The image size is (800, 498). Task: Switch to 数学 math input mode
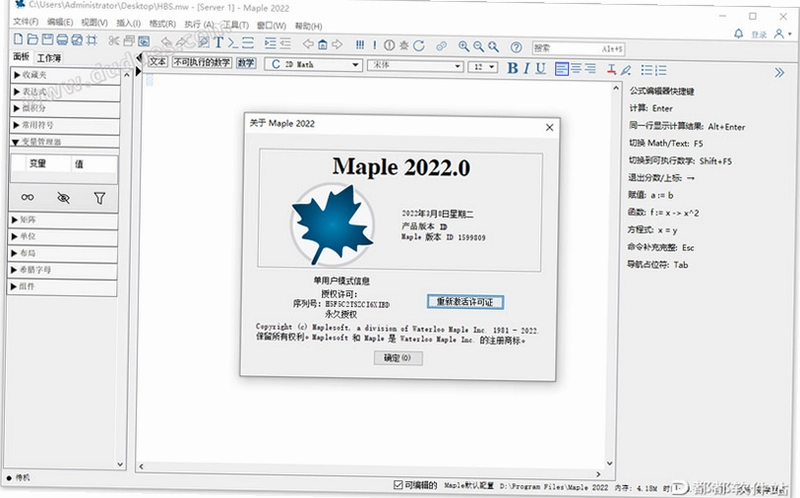tap(246, 63)
